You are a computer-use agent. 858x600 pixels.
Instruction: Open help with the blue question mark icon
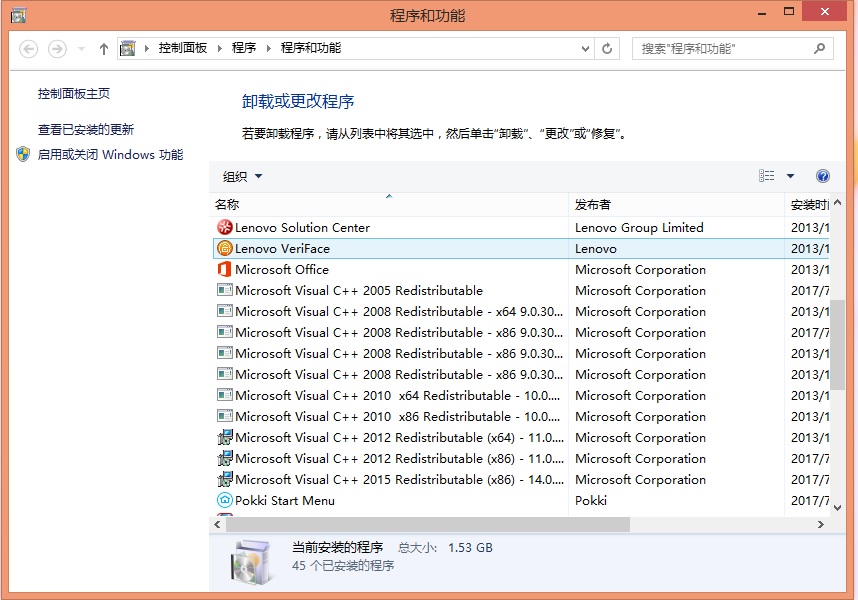[822, 176]
